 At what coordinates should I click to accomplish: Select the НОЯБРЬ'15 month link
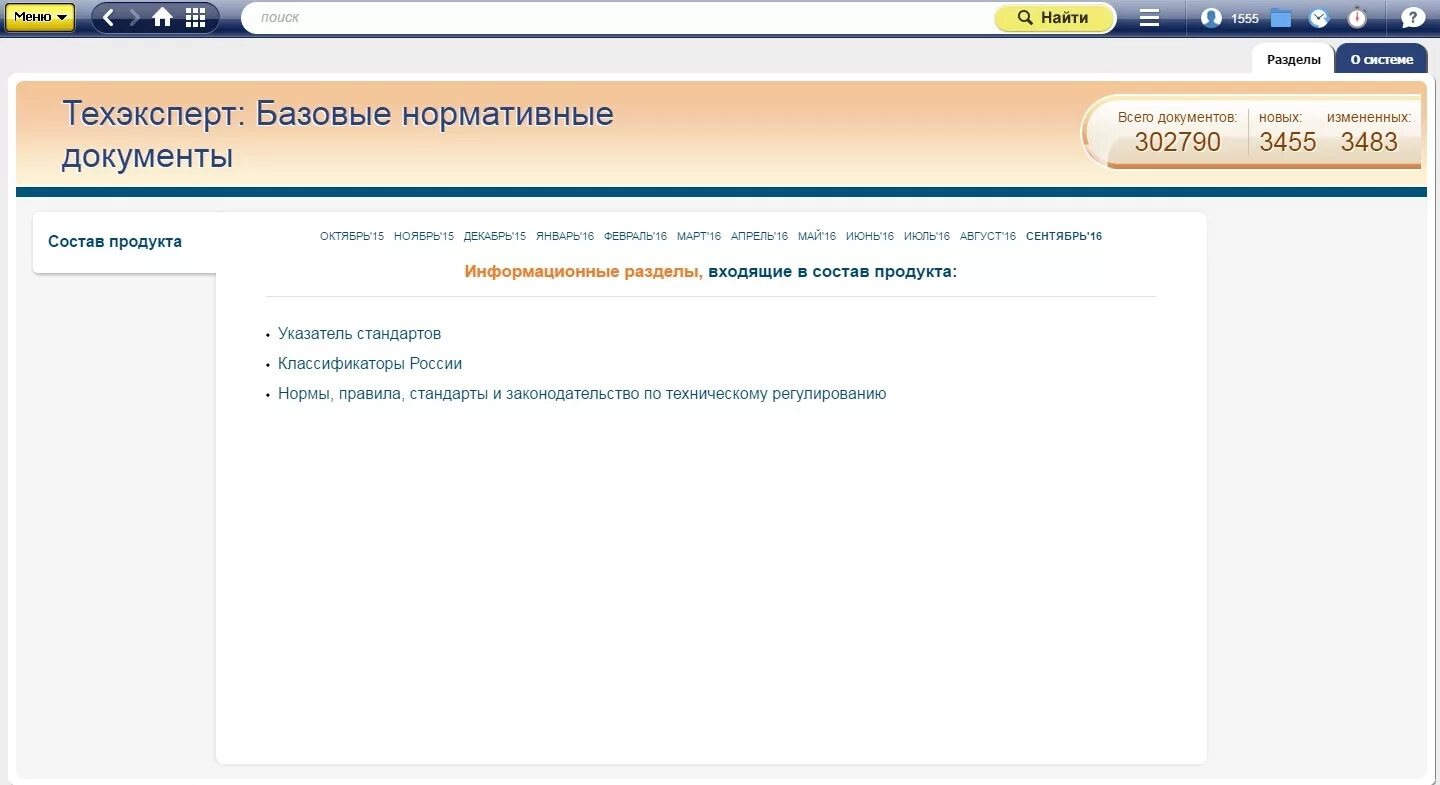[x=424, y=236]
